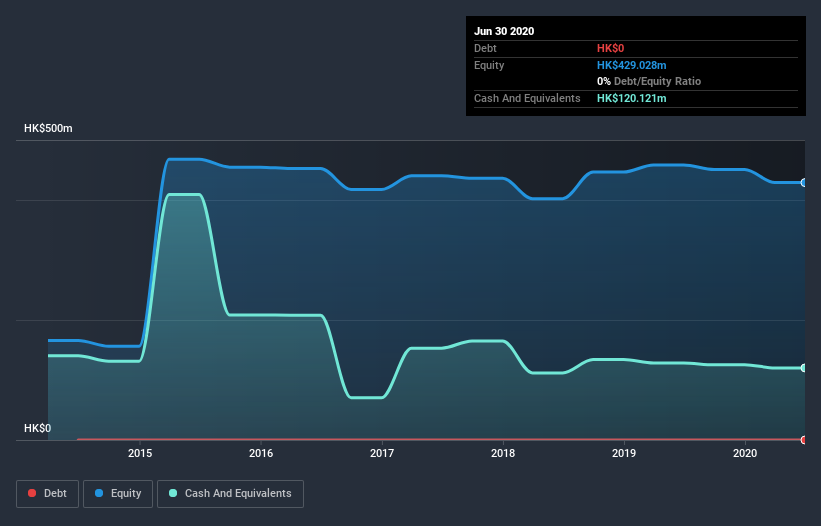Toggle the Equity legend button
The height and width of the screenshot is (526, 821).
coord(118,494)
